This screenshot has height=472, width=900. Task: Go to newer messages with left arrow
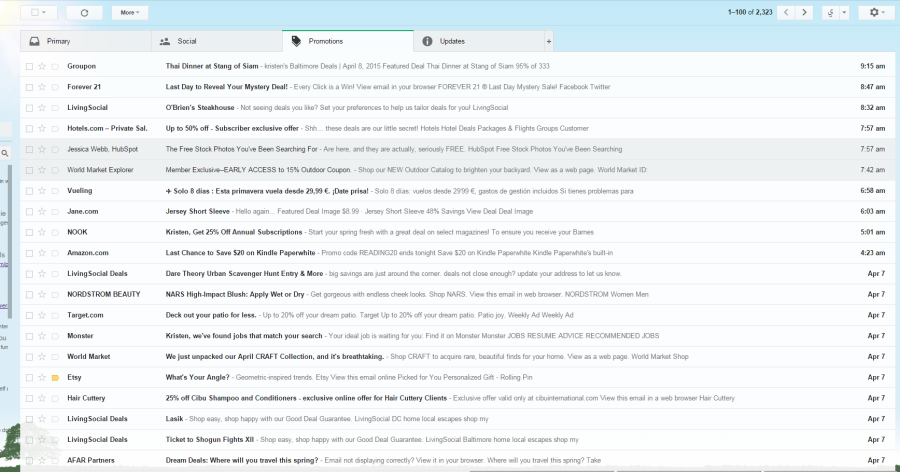pyautogui.click(x=786, y=13)
